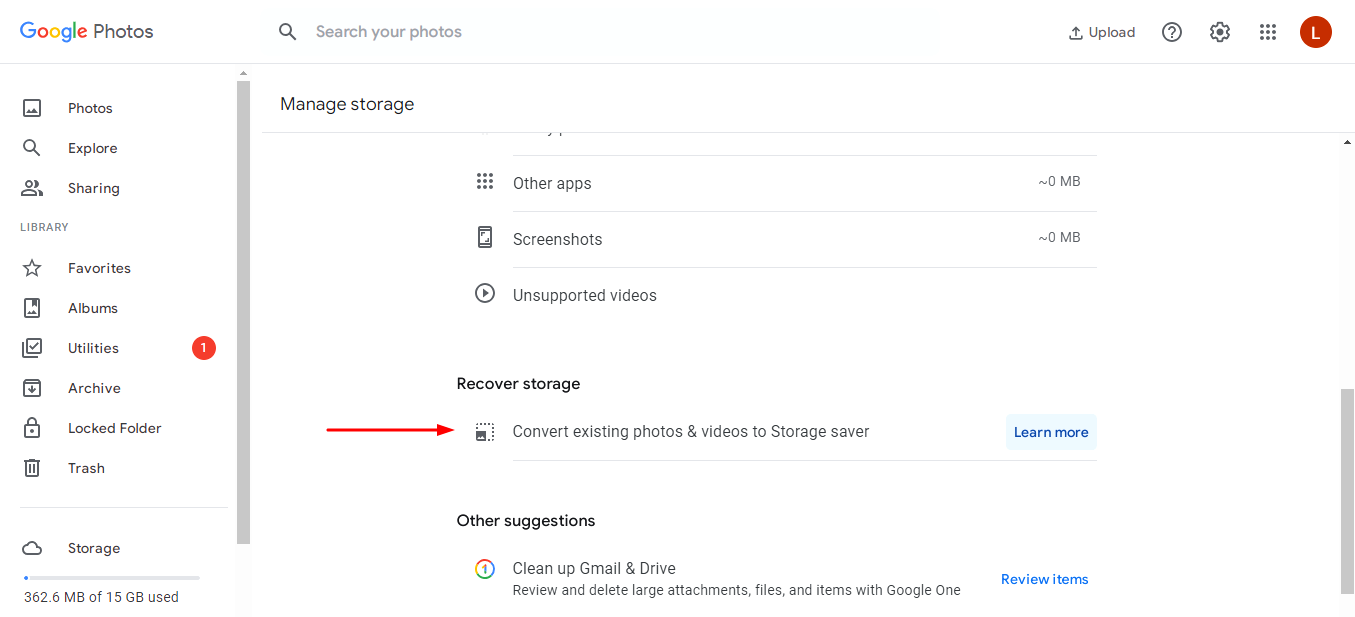Click the Screenshots phone icon

(485, 237)
